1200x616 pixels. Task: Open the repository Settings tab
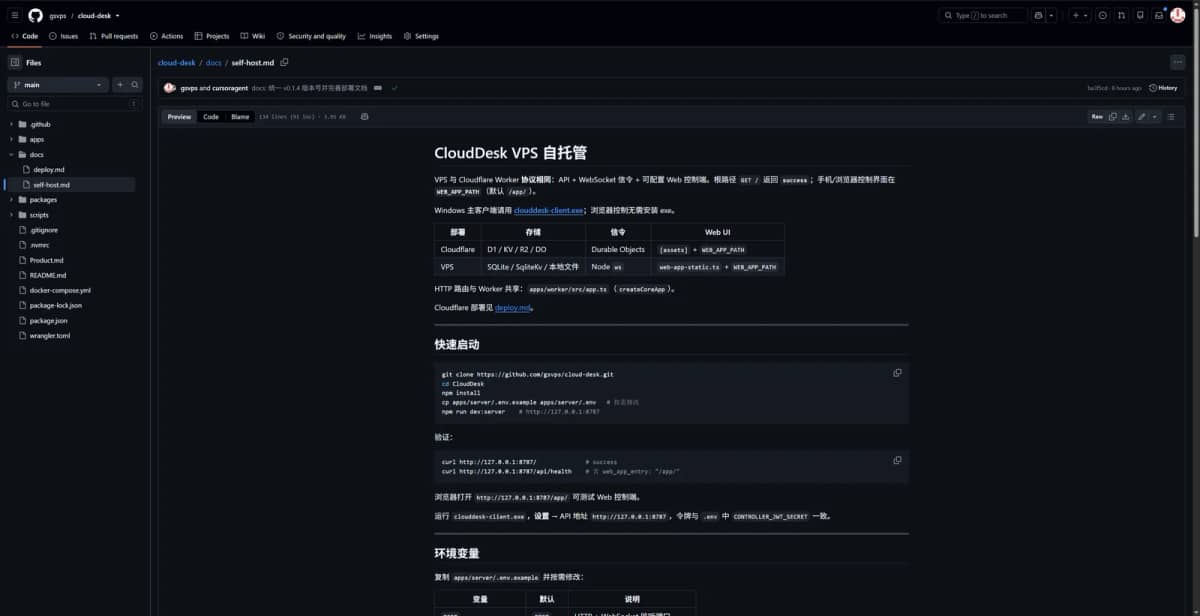[x=421, y=36]
